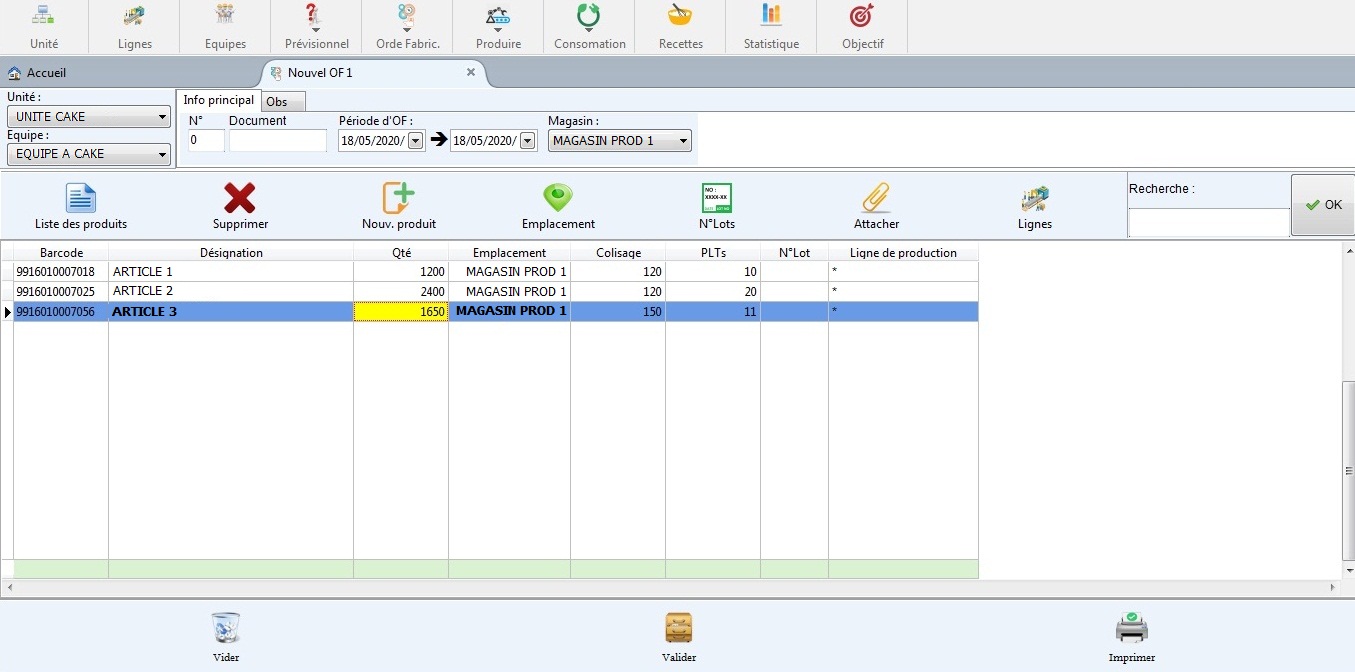The height and width of the screenshot is (672, 1355).
Task: Switch to the Accueil tab
Action: point(46,73)
